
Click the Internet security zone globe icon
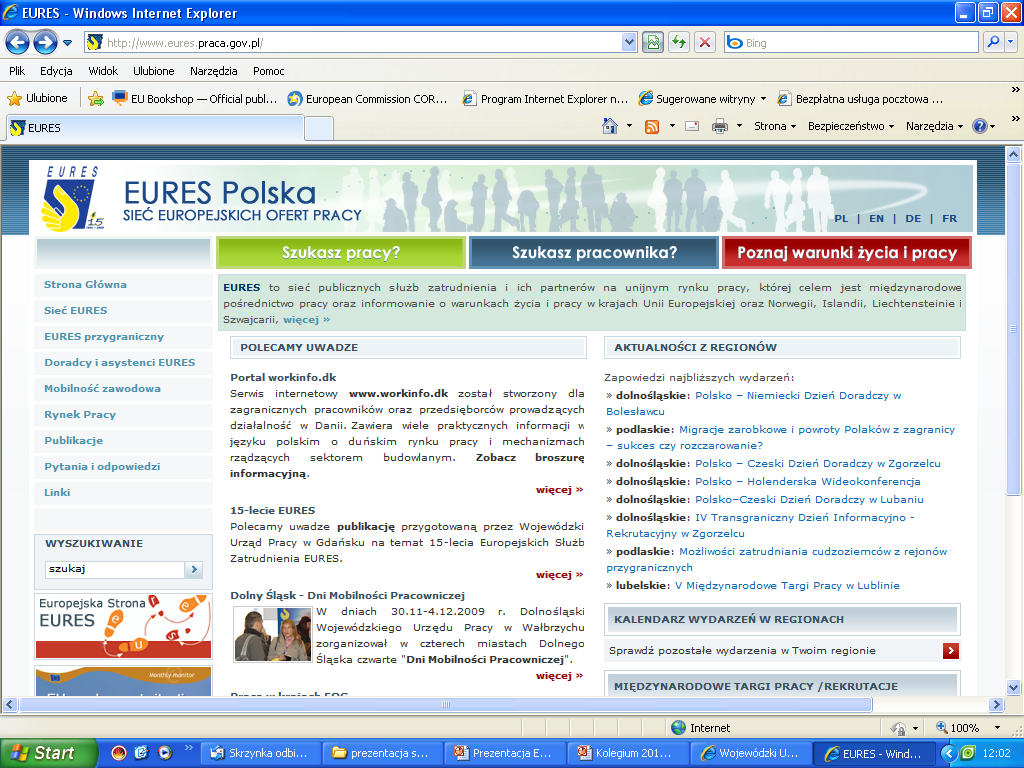(679, 728)
